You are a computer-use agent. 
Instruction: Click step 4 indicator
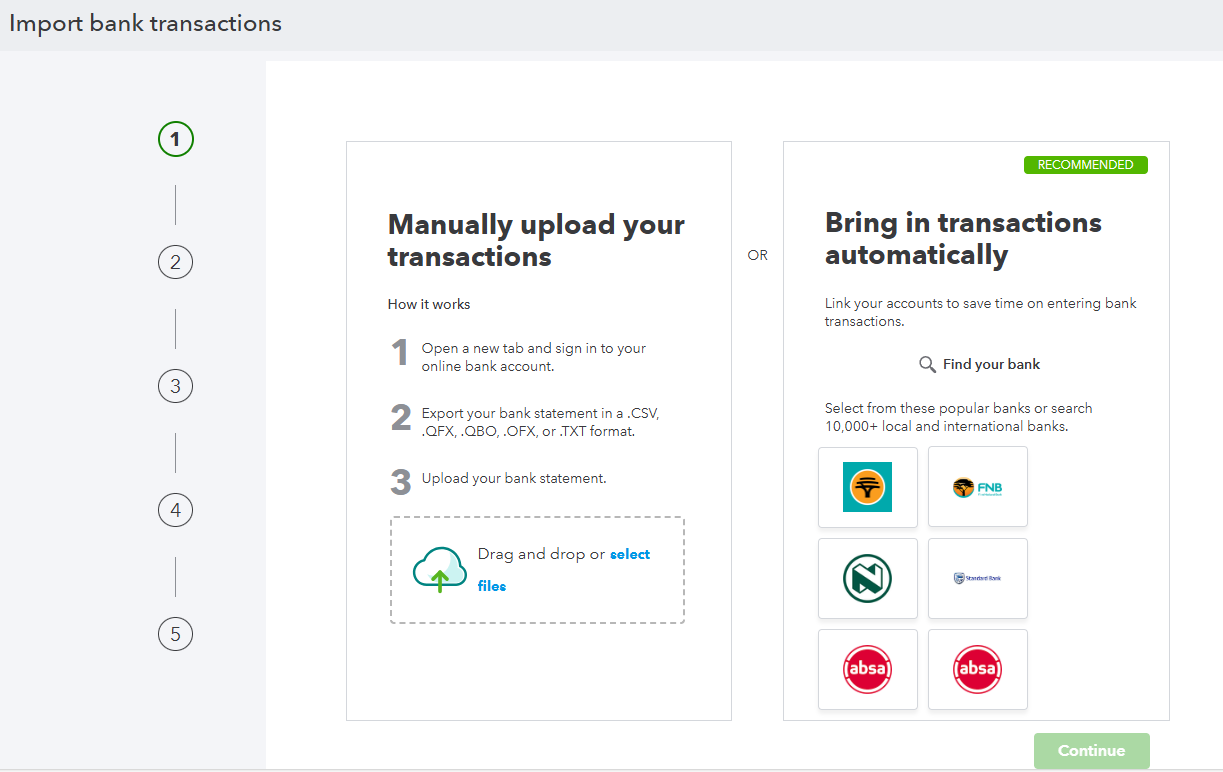pyautogui.click(x=175, y=511)
